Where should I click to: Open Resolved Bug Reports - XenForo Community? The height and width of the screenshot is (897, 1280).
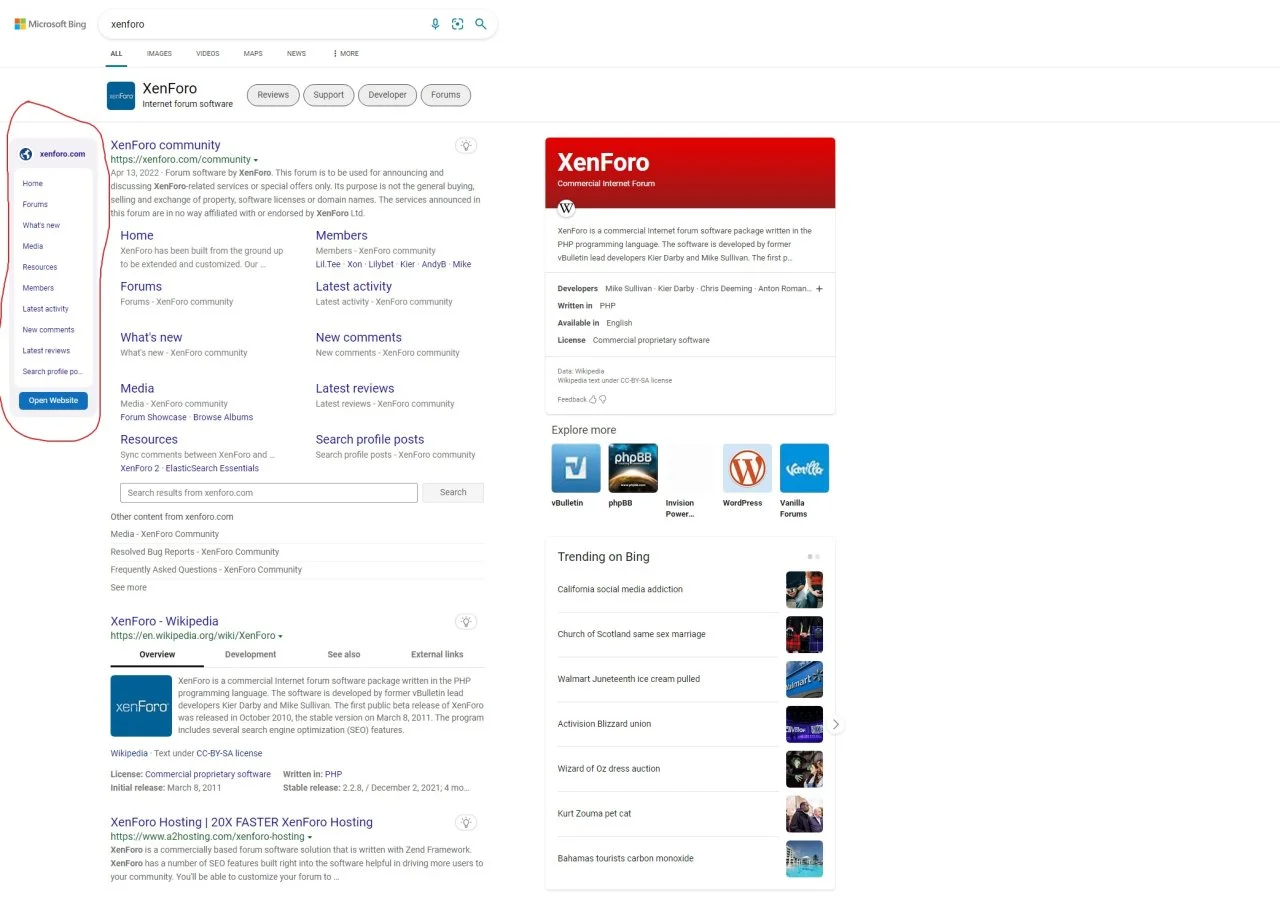pyautogui.click(x=195, y=552)
